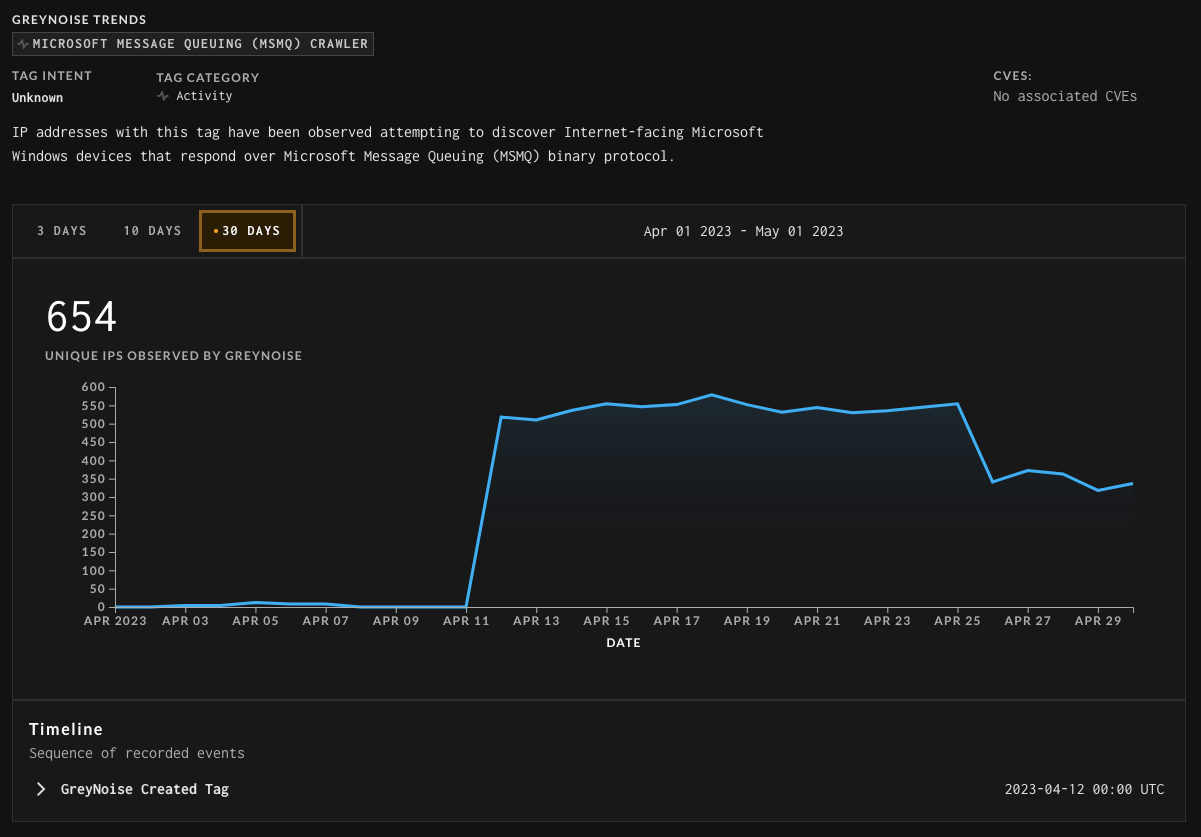This screenshot has width=1201, height=837.
Task: Click the DATE axis title
Action: pyautogui.click(x=623, y=643)
